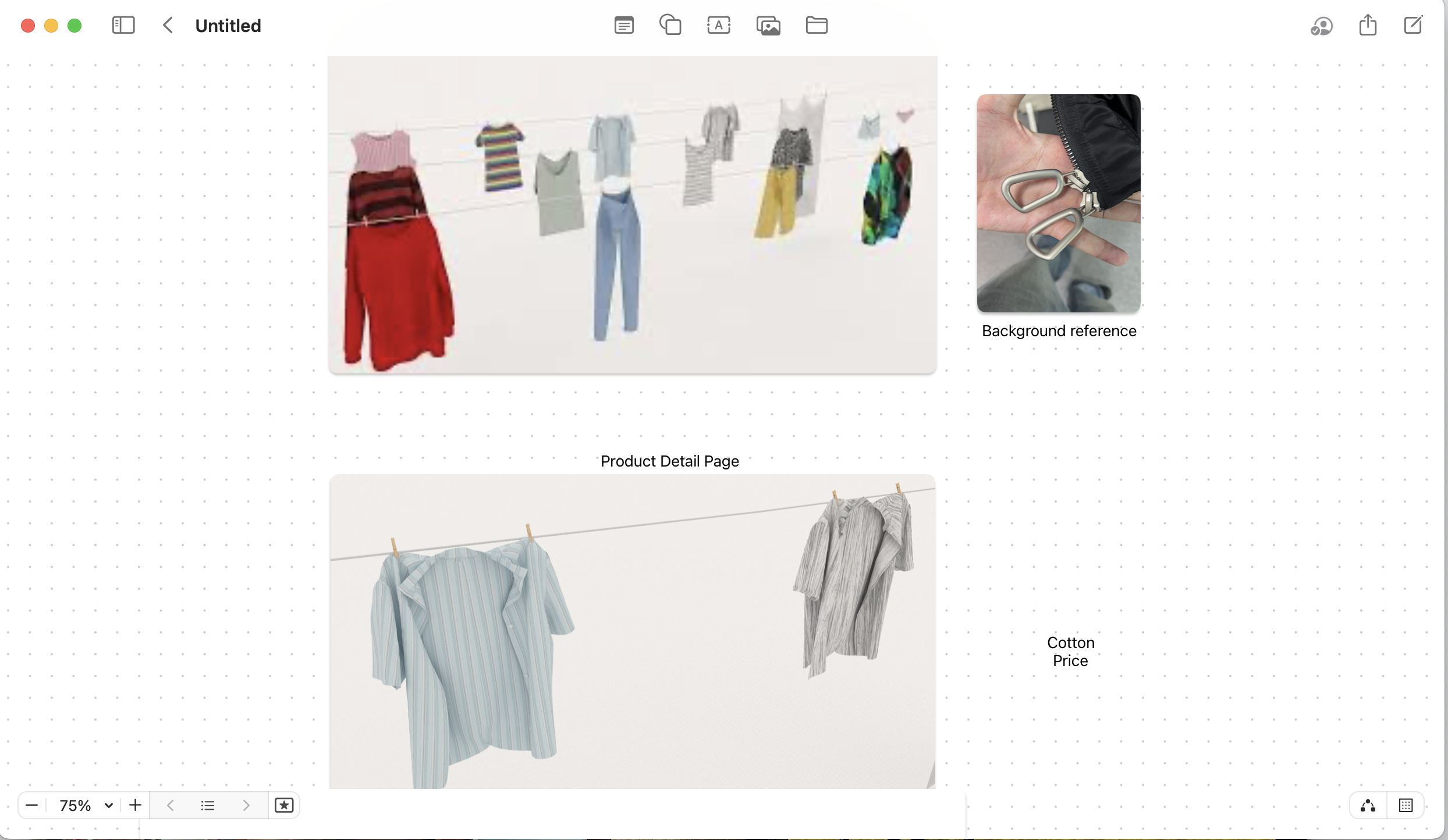The image size is (1448, 840).
Task: Open the shapes library
Action: 670,26
